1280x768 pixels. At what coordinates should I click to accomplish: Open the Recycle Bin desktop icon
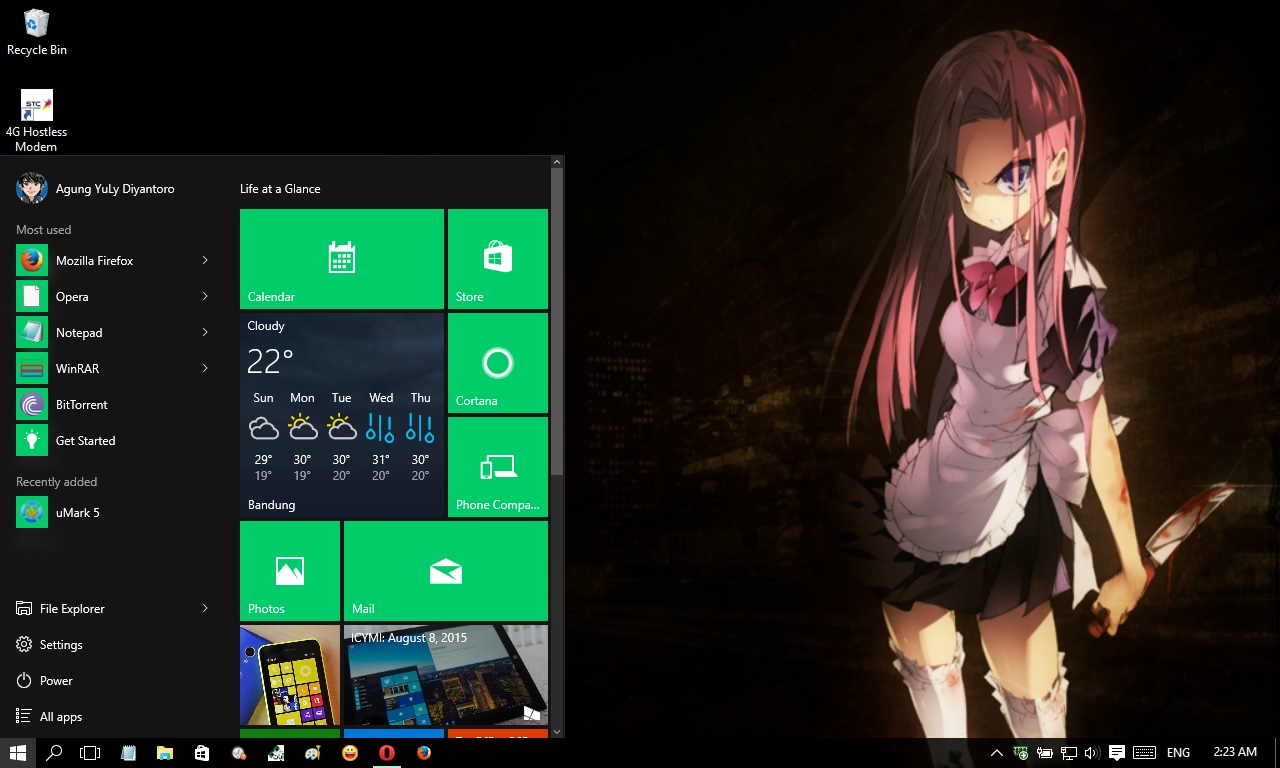pos(37,32)
